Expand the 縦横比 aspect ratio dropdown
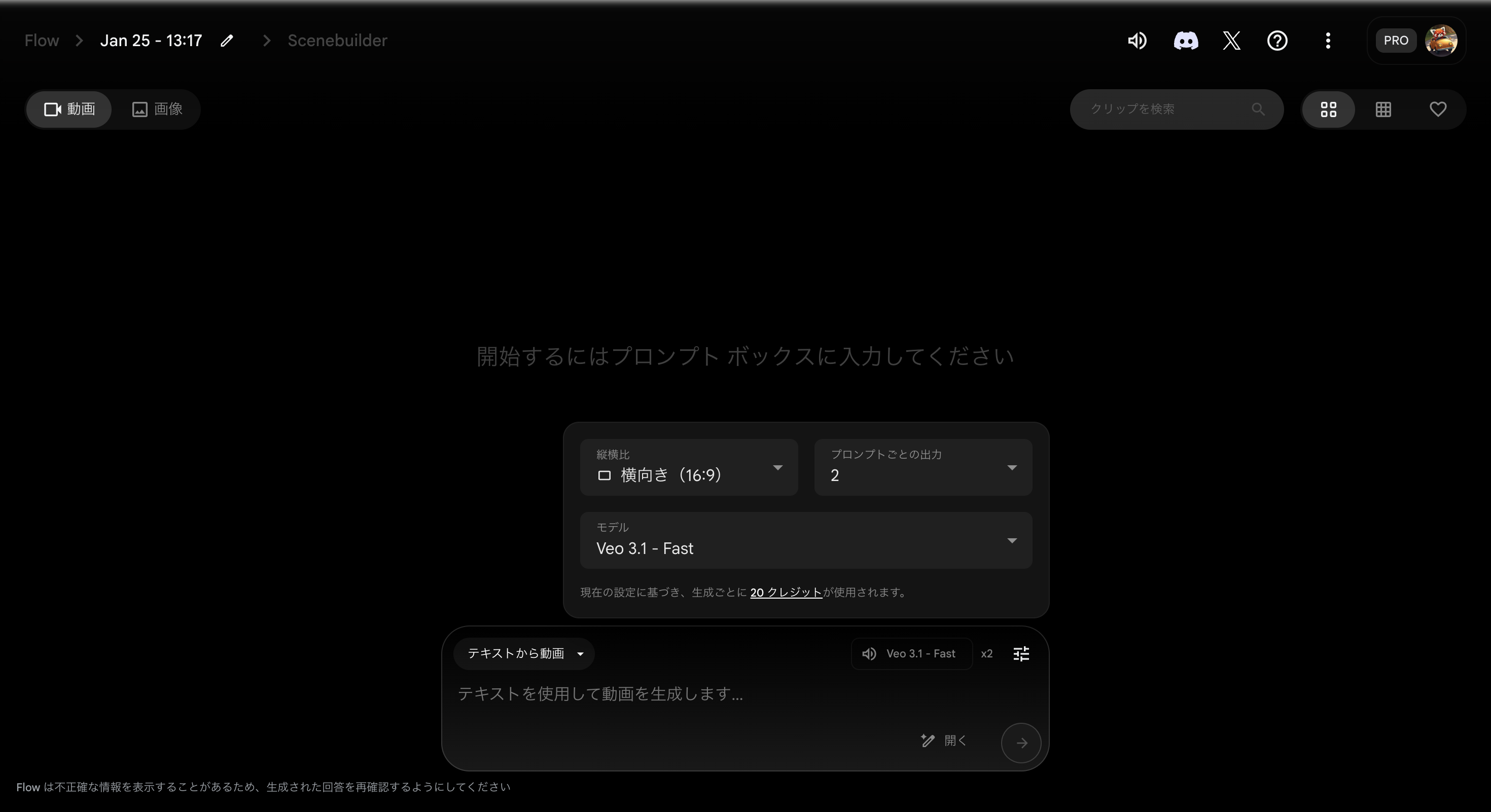The image size is (1491, 812). tap(689, 467)
